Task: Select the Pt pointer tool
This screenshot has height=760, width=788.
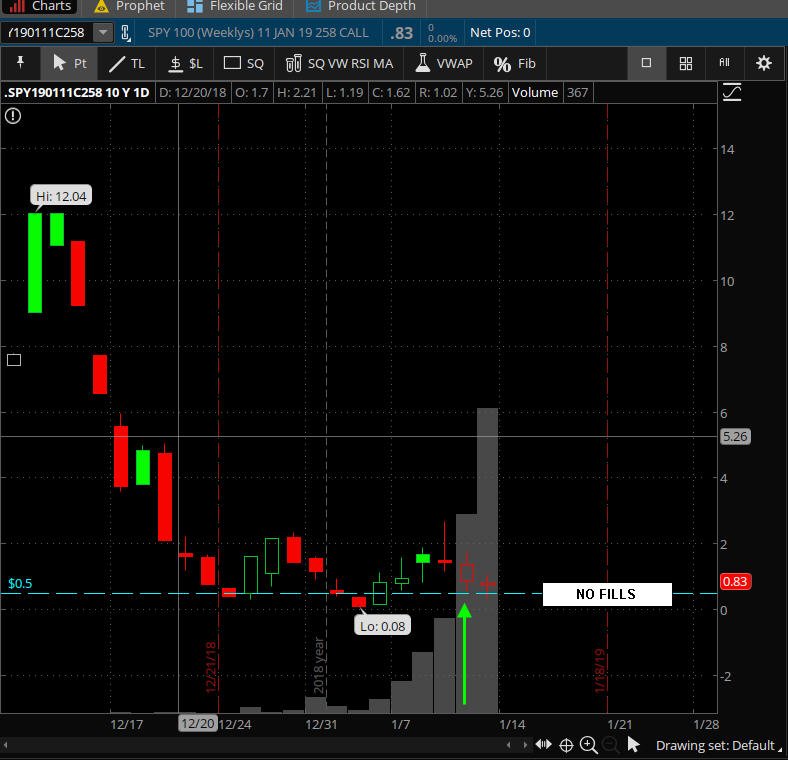Action: [x=69, y=63]
